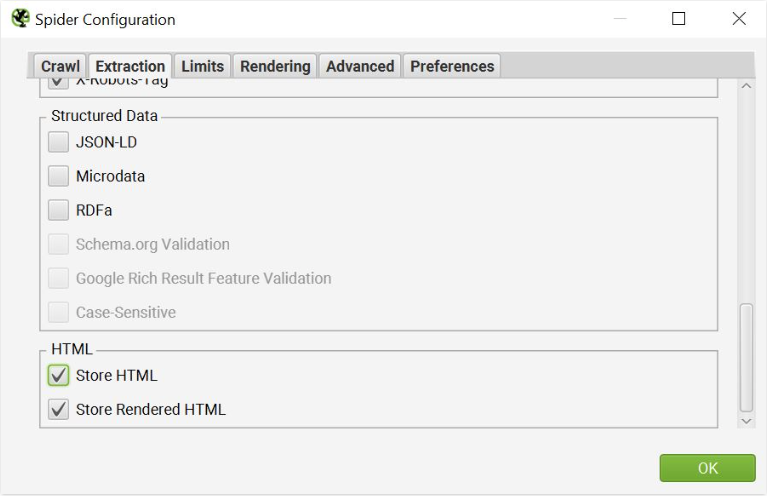Go to the Limits tab
767x496 pixels.
pos(202,66)
